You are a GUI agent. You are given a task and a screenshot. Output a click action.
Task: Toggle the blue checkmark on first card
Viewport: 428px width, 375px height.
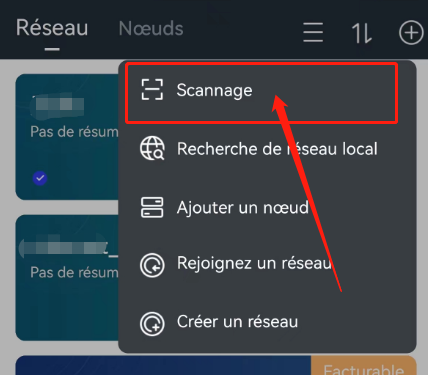click(x=40, y=178)
